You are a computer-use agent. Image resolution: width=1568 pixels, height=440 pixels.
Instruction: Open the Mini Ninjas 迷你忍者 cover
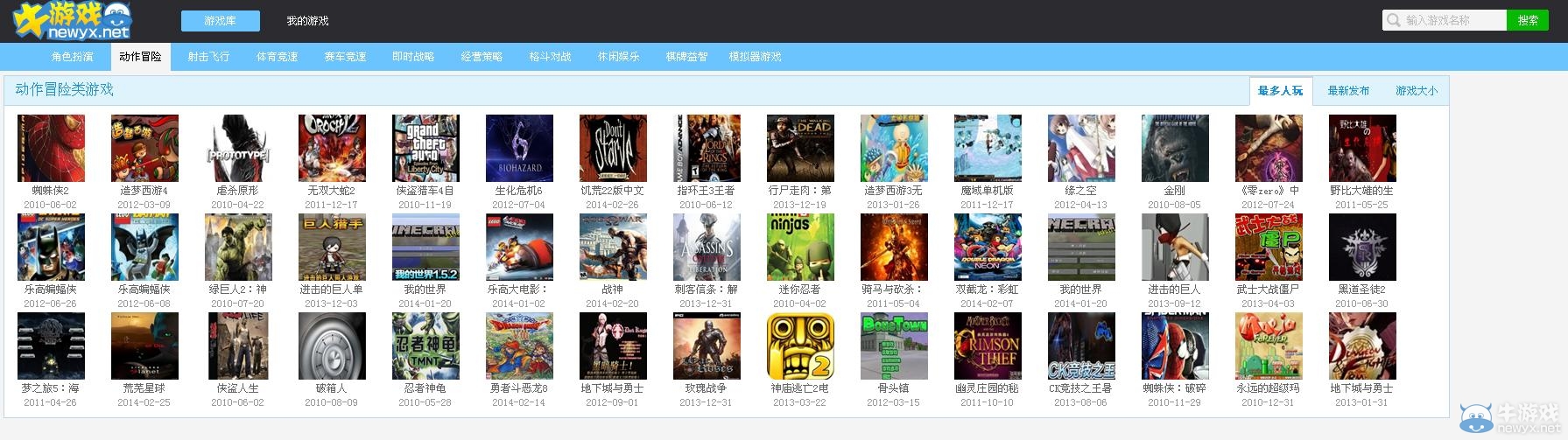[800, 247]
